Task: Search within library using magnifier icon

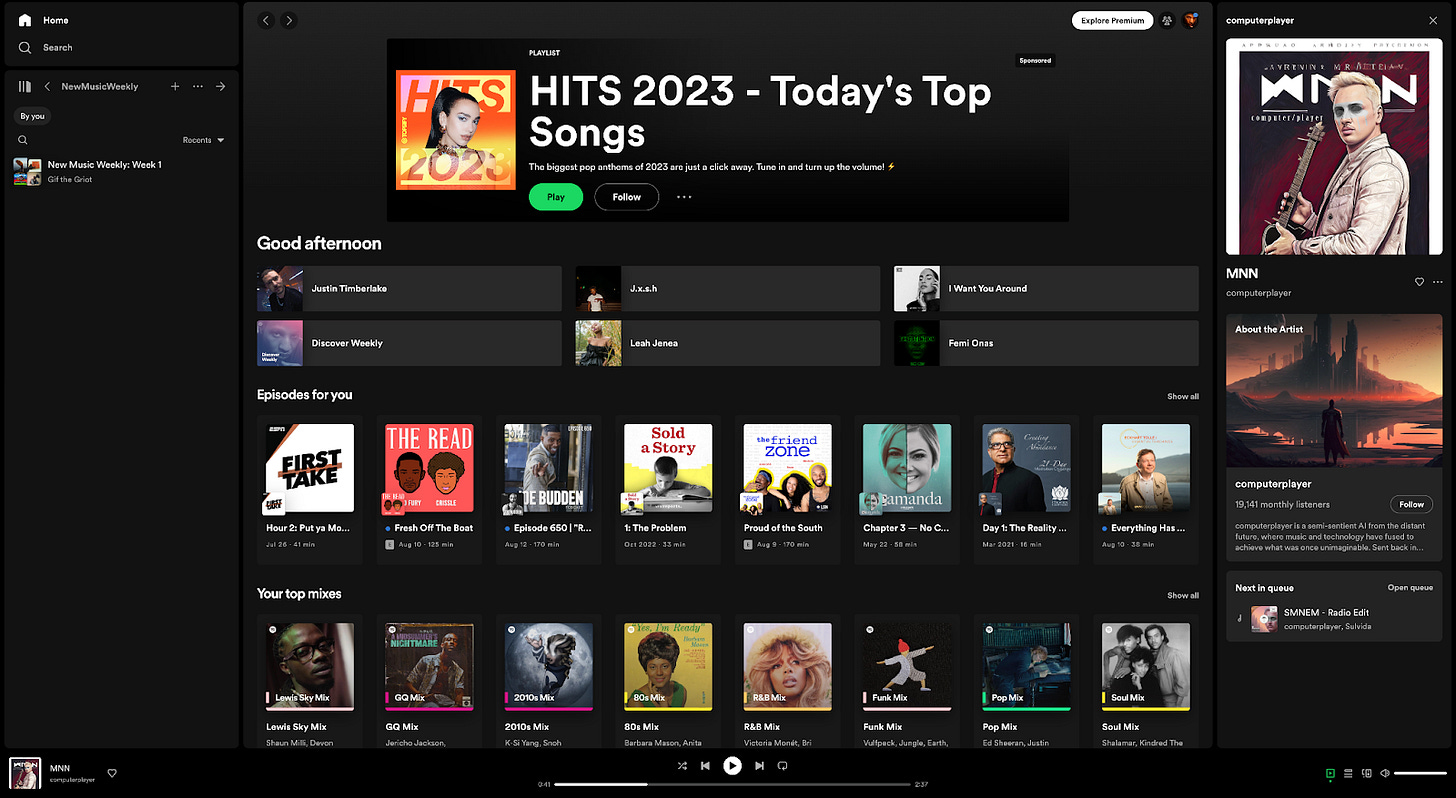Action: tap(23, 140)
